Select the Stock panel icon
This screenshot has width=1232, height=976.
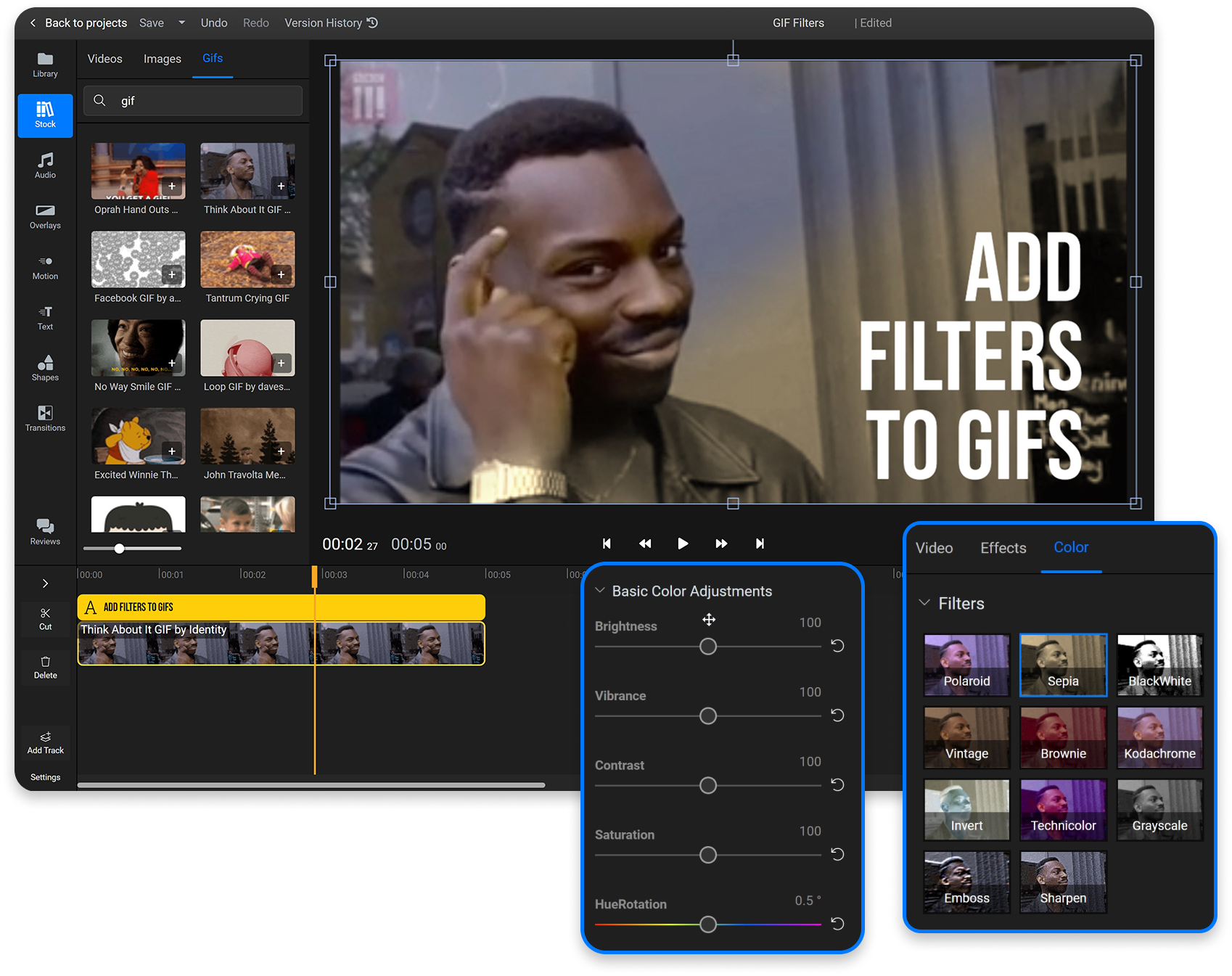click(45, 115)
